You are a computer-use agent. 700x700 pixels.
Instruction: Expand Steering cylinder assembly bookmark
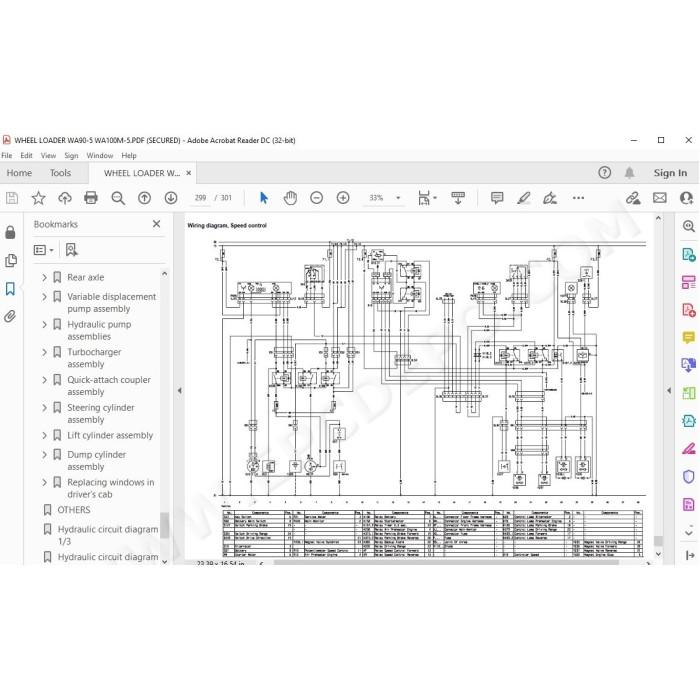(x=44, y=408)
